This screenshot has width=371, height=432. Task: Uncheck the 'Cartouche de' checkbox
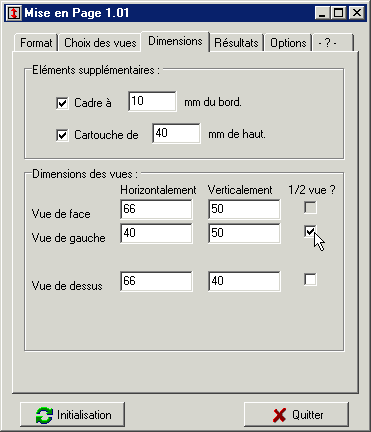(62, 135)
